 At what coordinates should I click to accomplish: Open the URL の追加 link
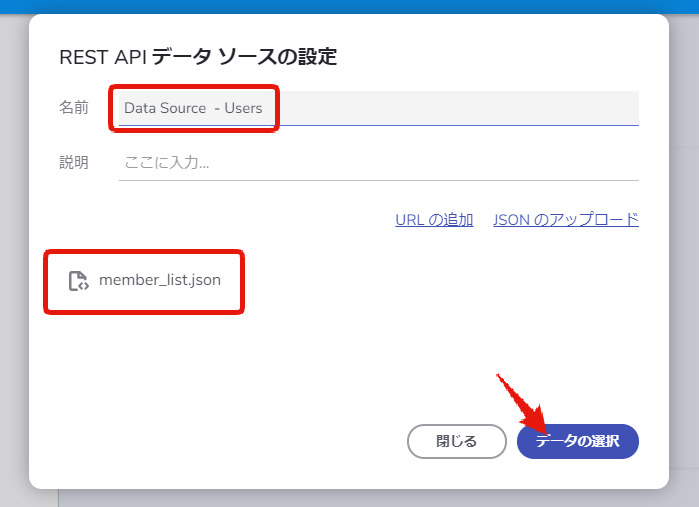point(434,220)
